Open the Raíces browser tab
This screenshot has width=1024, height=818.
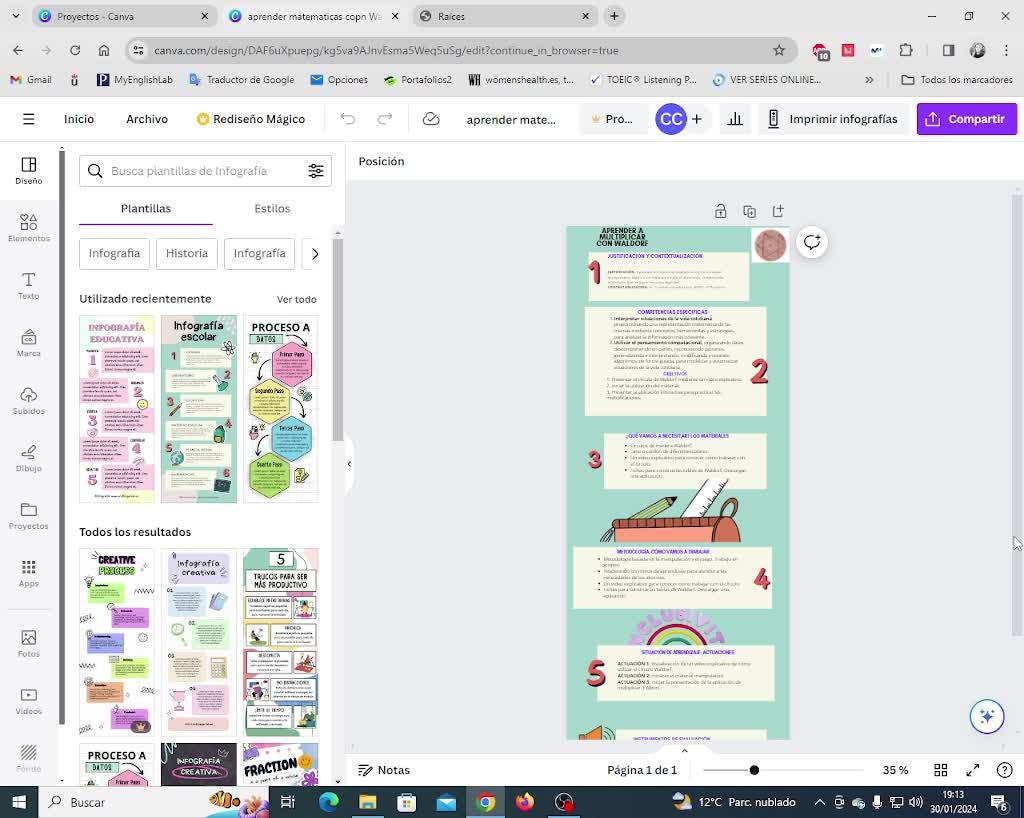point(505,16)
